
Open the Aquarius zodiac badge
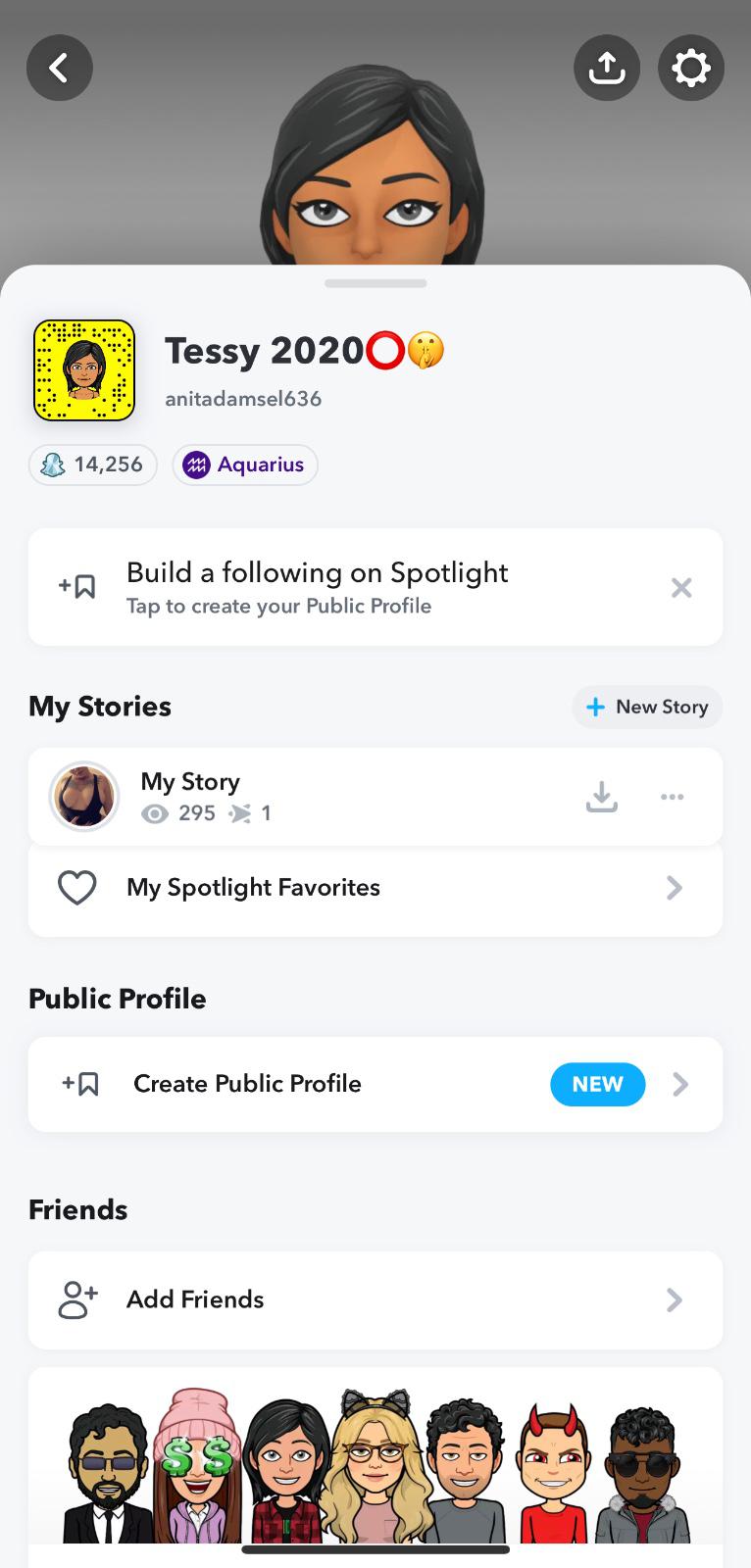pos(245,465)
